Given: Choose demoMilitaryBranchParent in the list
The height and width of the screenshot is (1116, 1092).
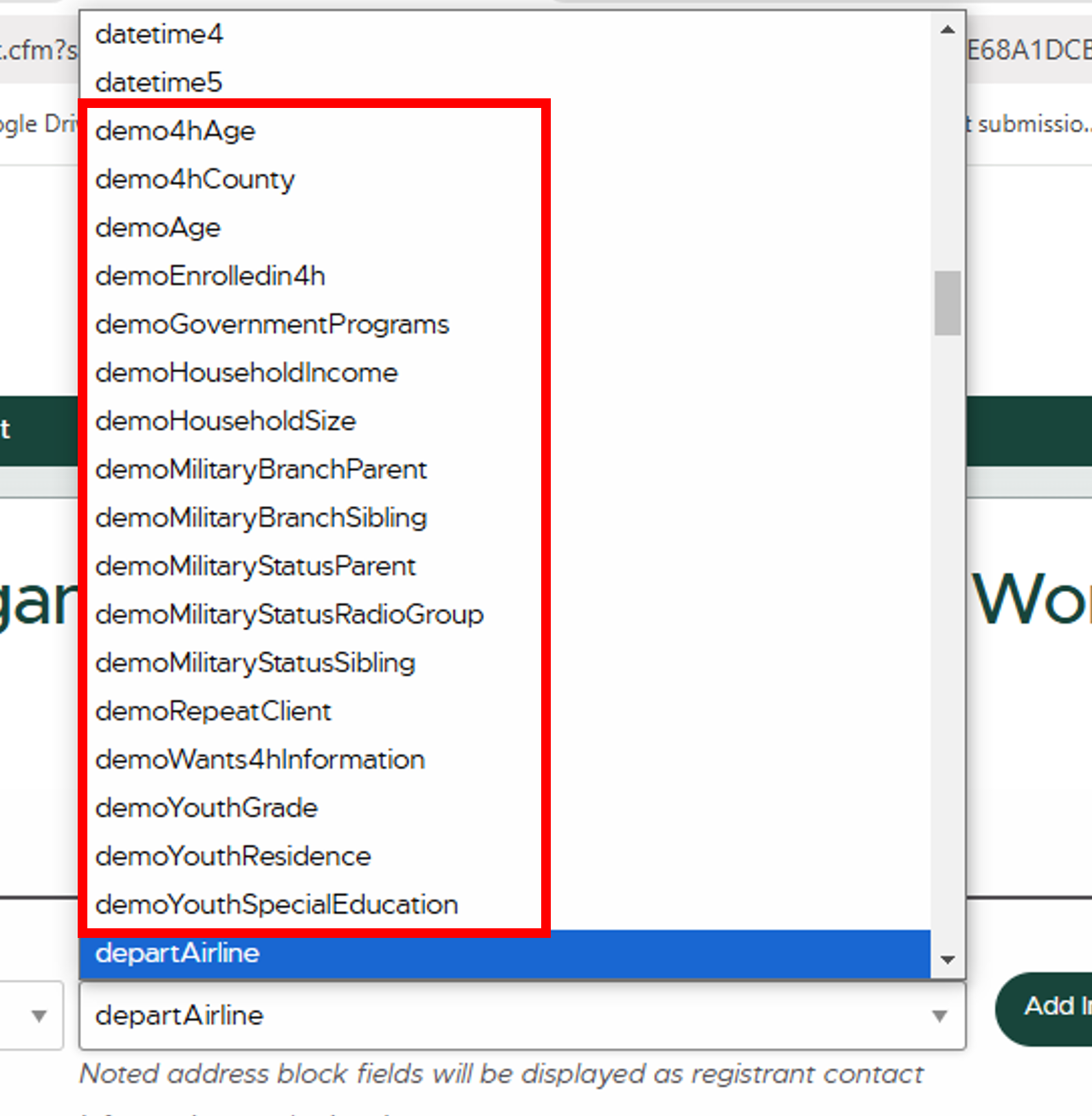Looking at the screenshot, I should tap(261, 470).
